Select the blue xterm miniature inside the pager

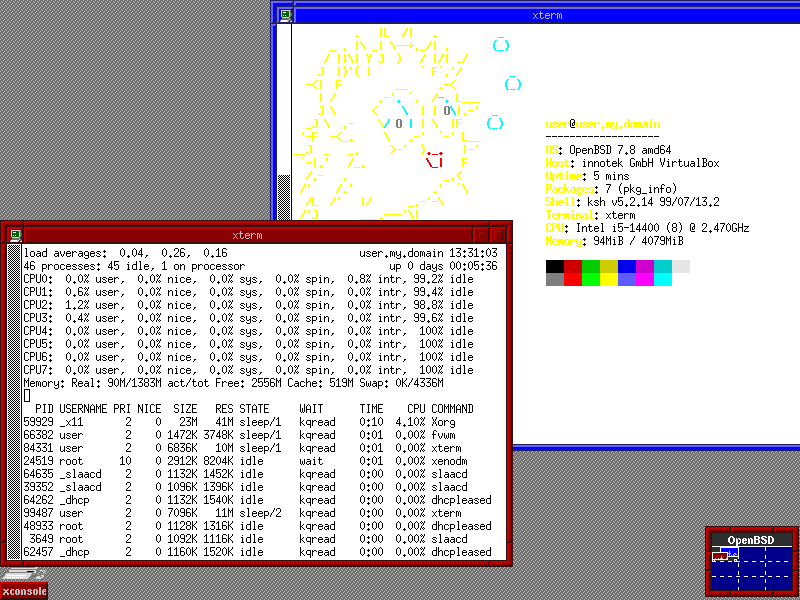[x=733, y=551]
